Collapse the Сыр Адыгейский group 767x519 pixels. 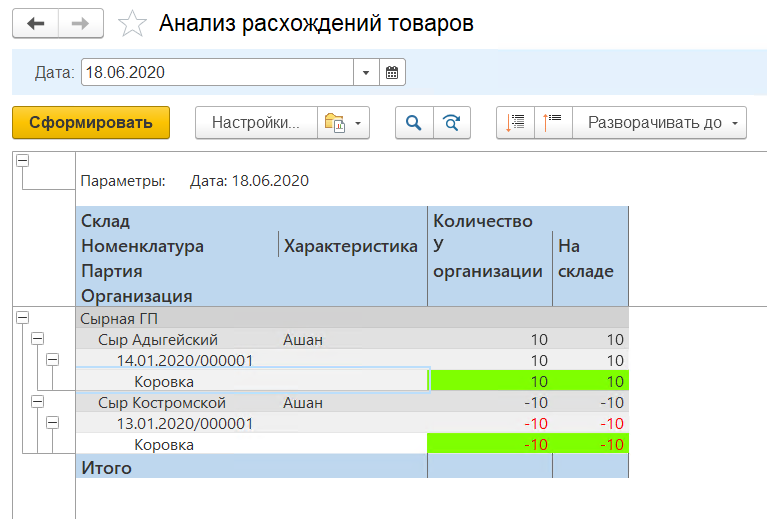38,339
